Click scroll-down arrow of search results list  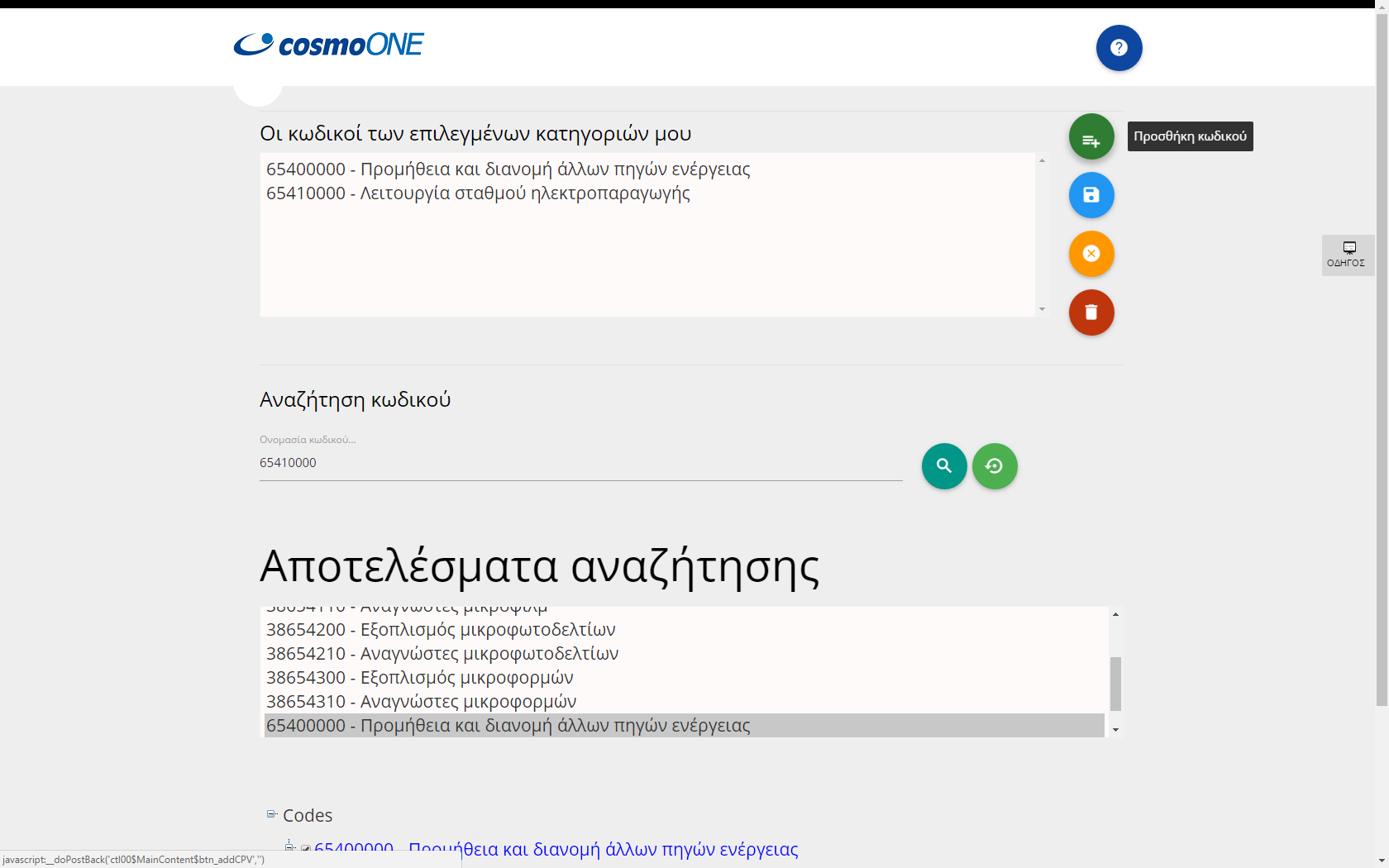(1115, 730)
